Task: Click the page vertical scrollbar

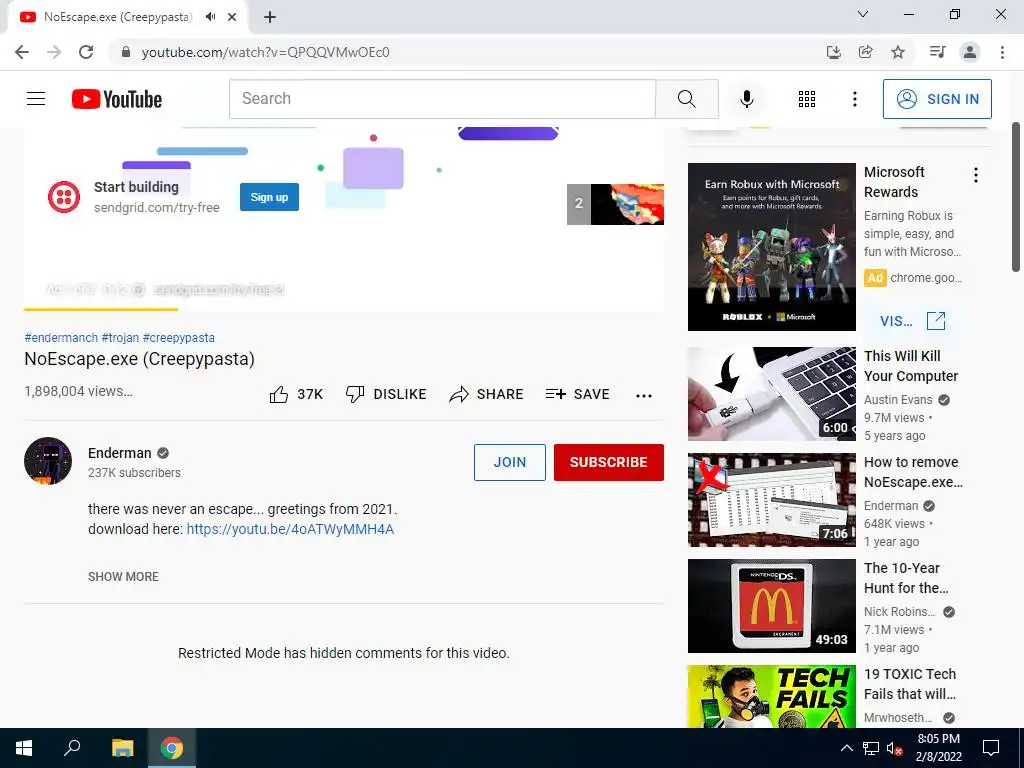Action: coord(1016,197)
